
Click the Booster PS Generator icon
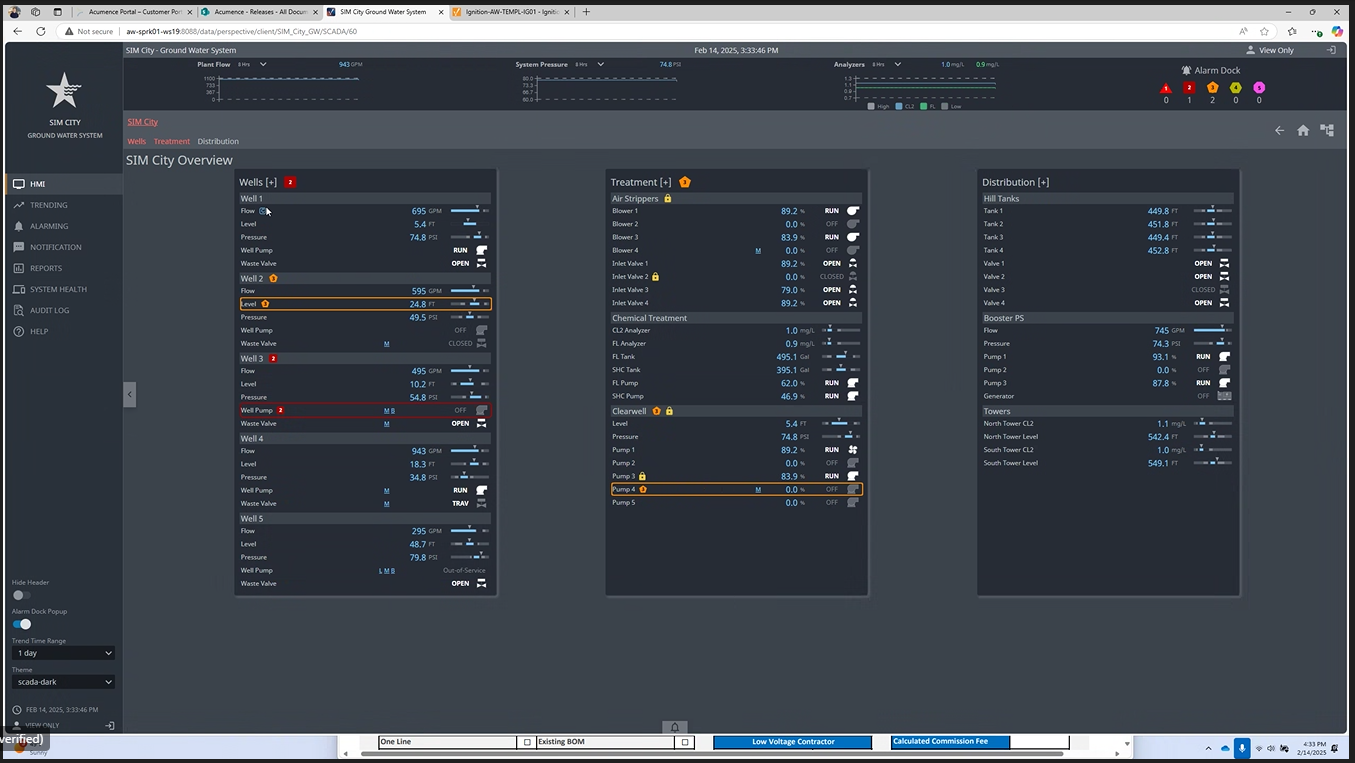click(x=1224, y=396)
